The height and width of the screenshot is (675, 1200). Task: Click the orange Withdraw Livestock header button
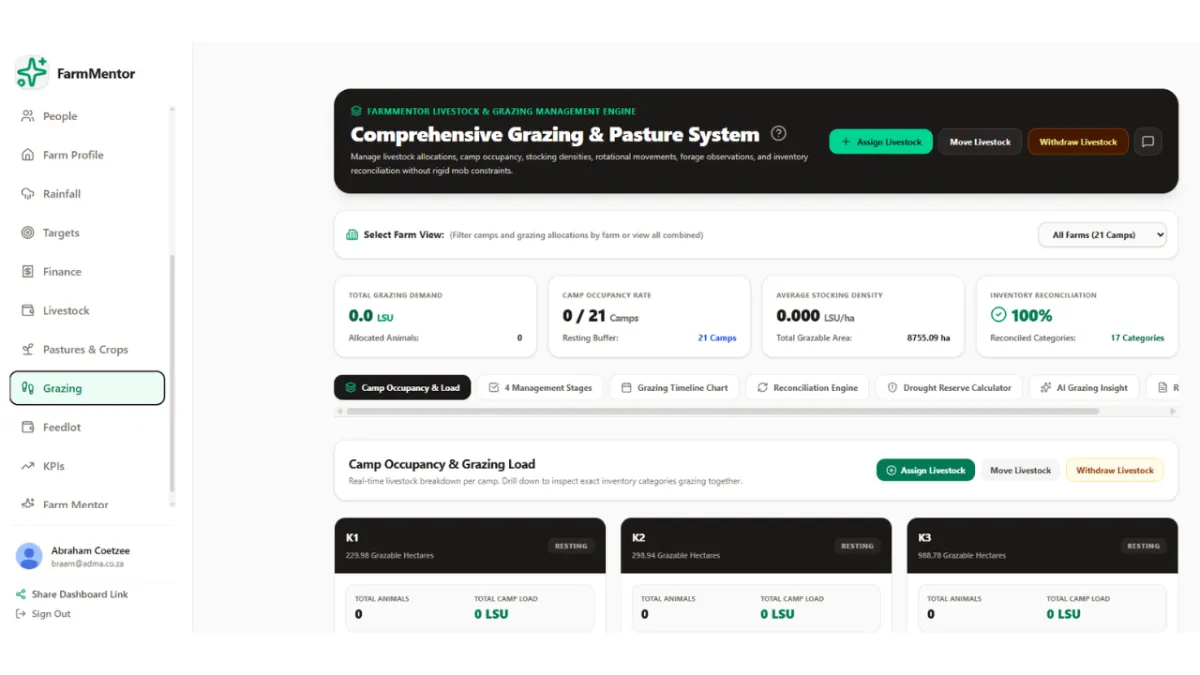[x=1078, y=142]
